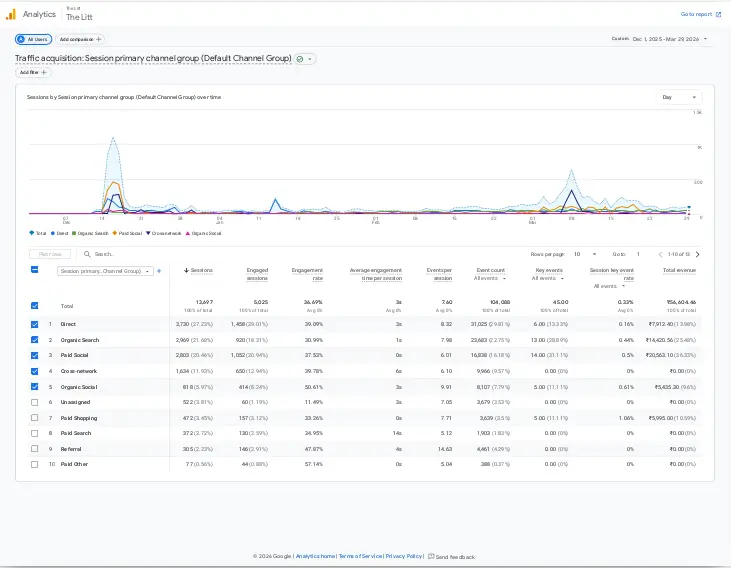Uncheck the Direct channel row
Screen dimensions: 731x568
[x=35, y=324]
